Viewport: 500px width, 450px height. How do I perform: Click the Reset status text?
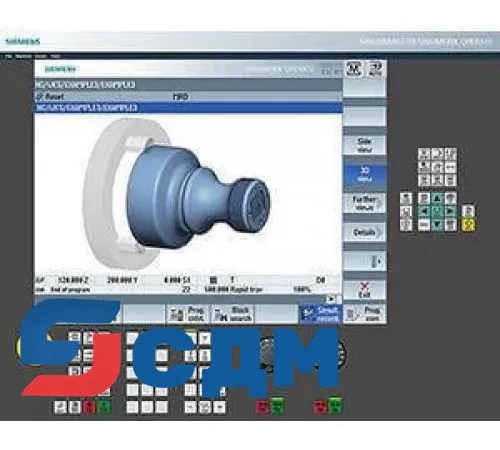(x=55, y=97)
